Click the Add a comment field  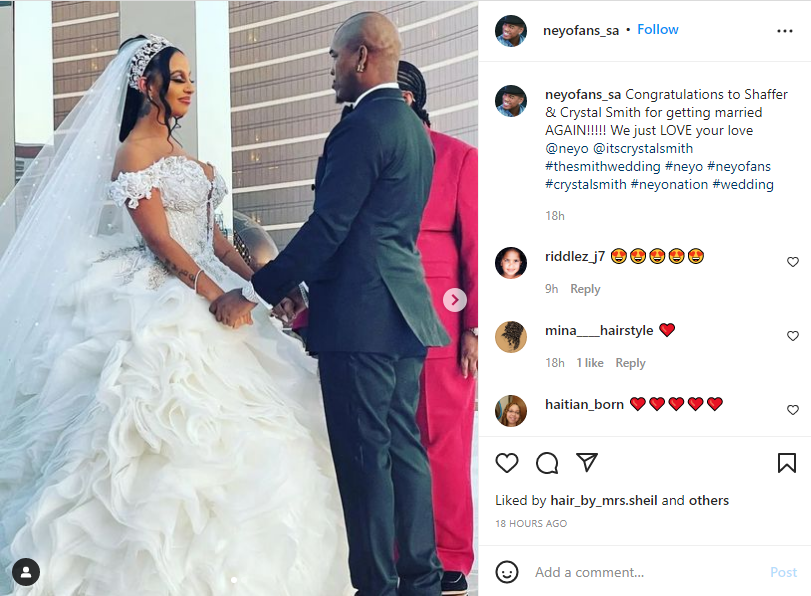[x=648, y=572]
